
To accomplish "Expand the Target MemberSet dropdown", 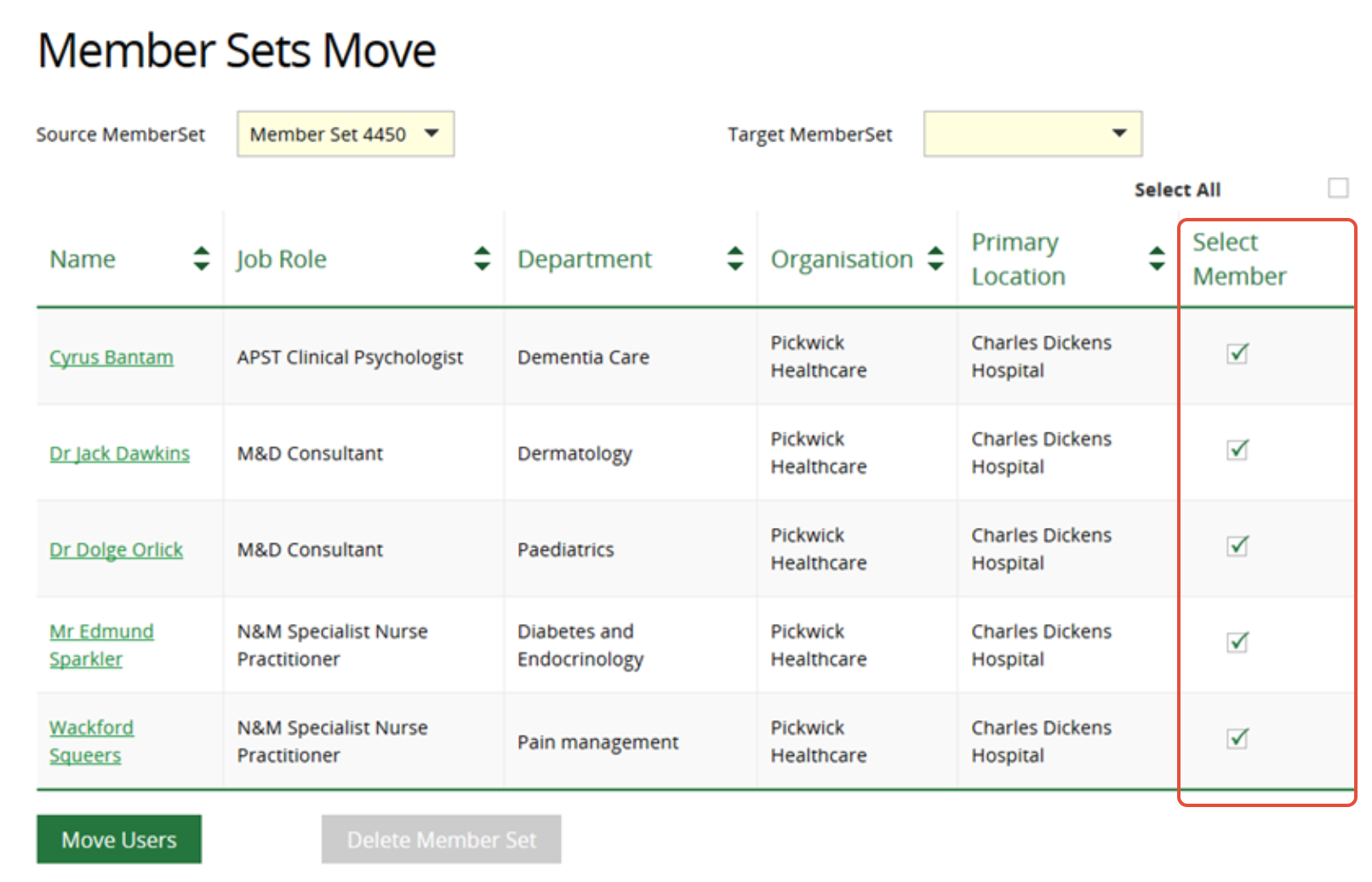I will pos(1032,134).
